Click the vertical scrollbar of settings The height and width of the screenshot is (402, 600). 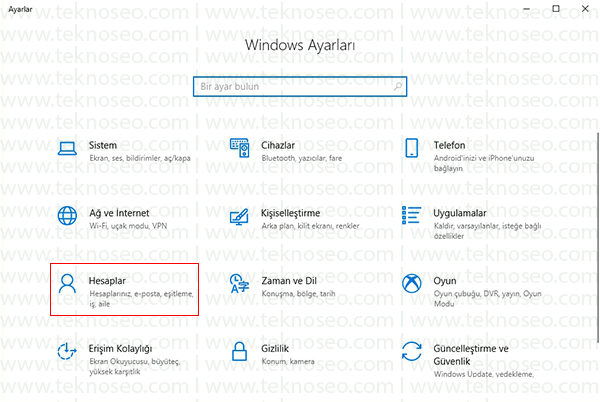pos(597,237)
